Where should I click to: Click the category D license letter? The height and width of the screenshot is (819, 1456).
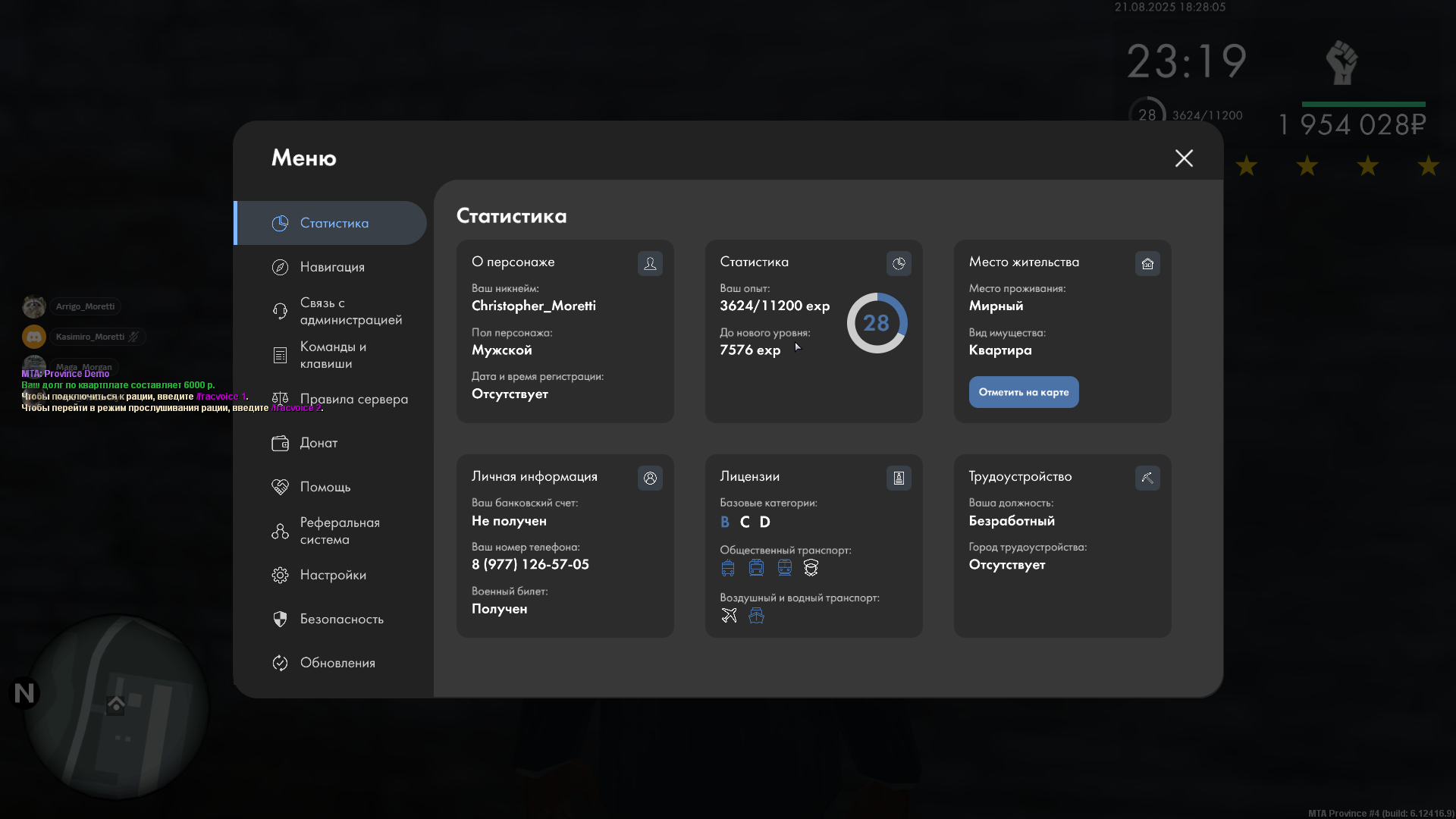[x=764, y=522]
